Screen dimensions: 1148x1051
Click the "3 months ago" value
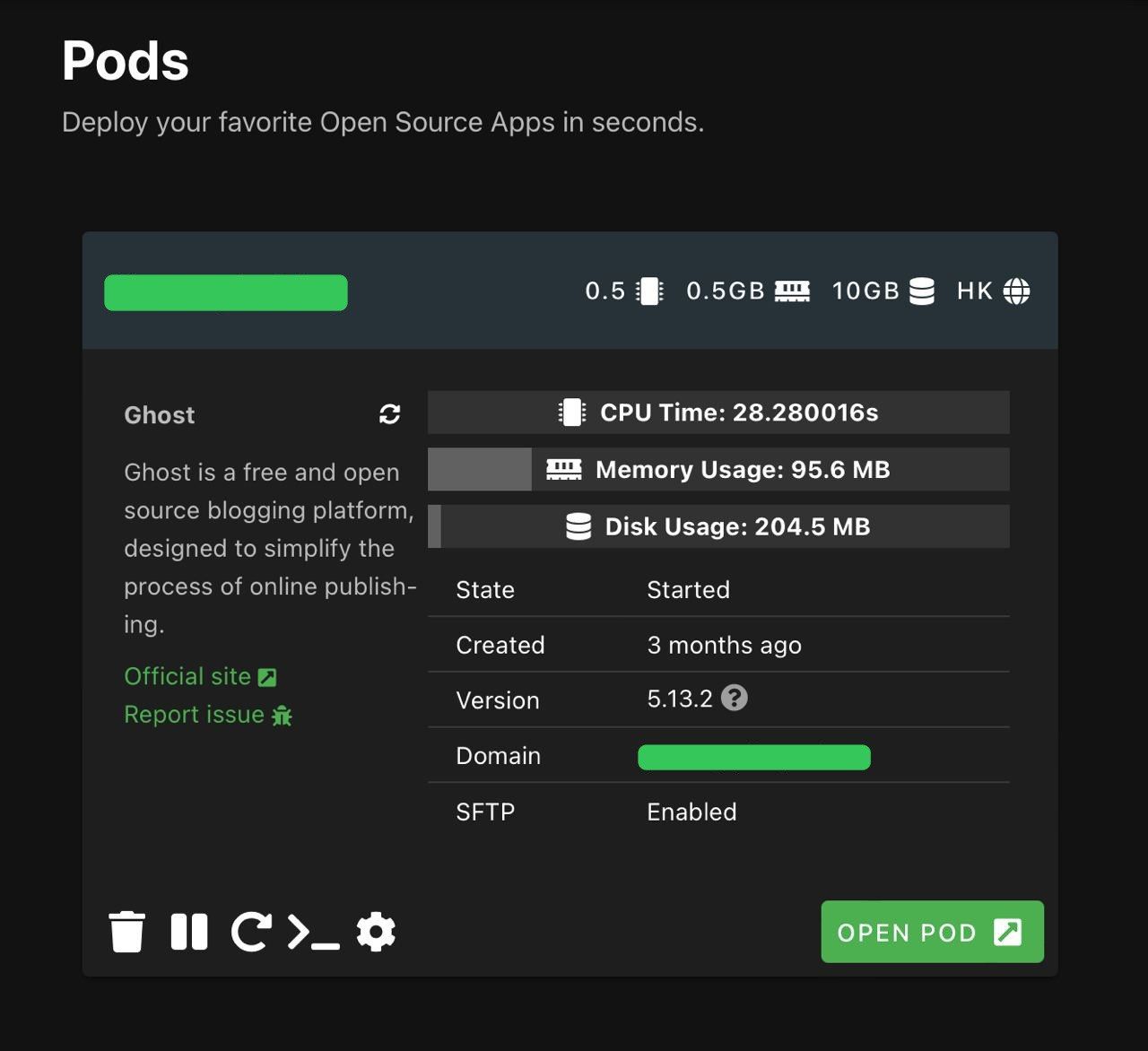tap(724, 646)
